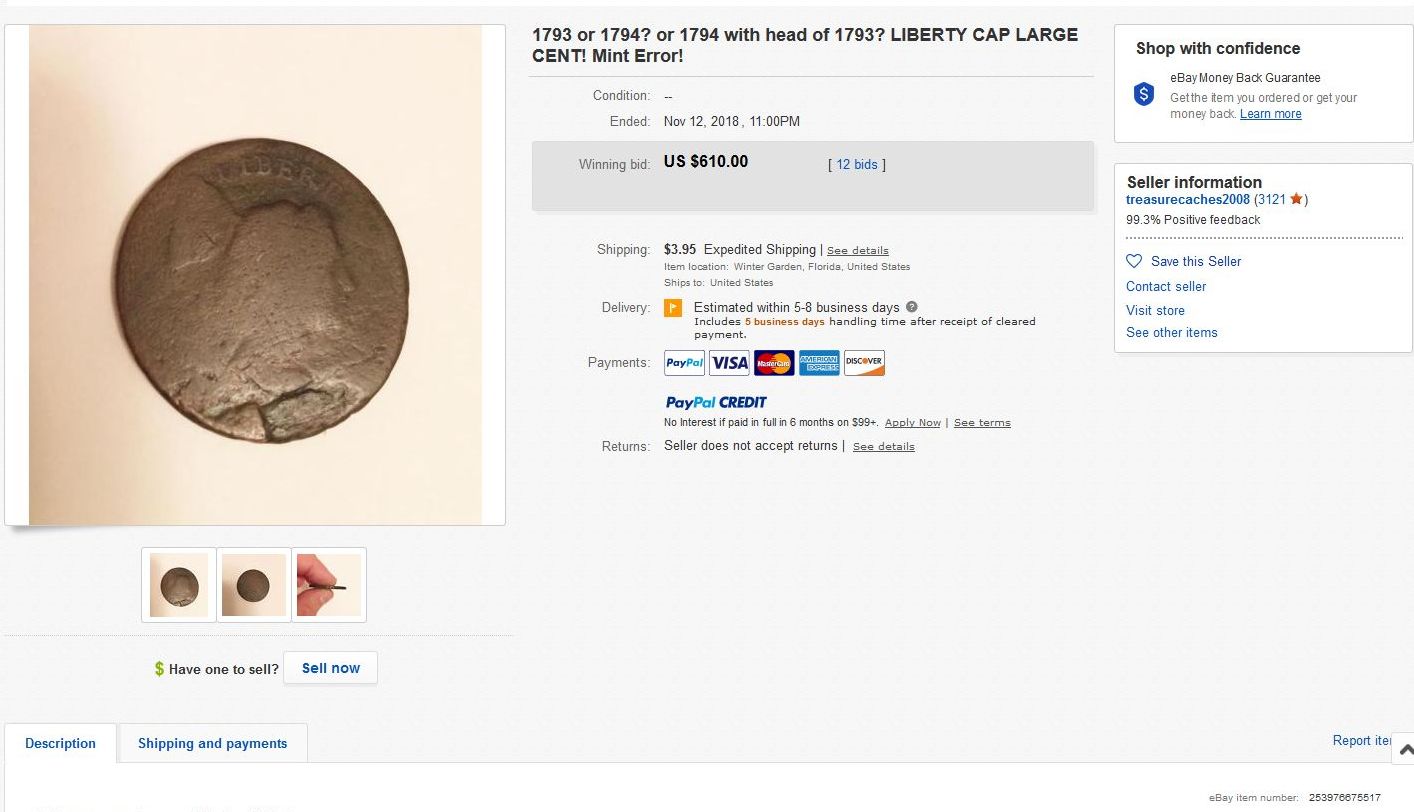The image size is (1414, 812).
Task: Click PayPal Credit Apply Now link
Action: (x=913, y=423)
